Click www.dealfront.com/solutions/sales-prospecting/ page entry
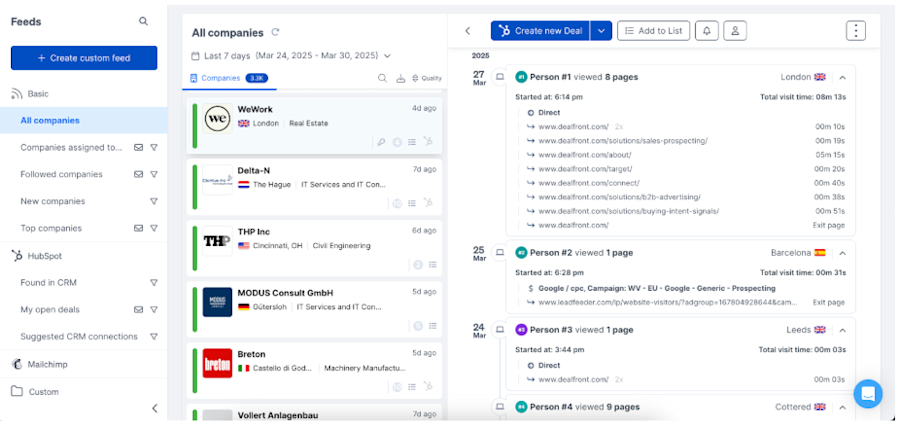This screenshot has width=900, height=428. tap(623, 141)
